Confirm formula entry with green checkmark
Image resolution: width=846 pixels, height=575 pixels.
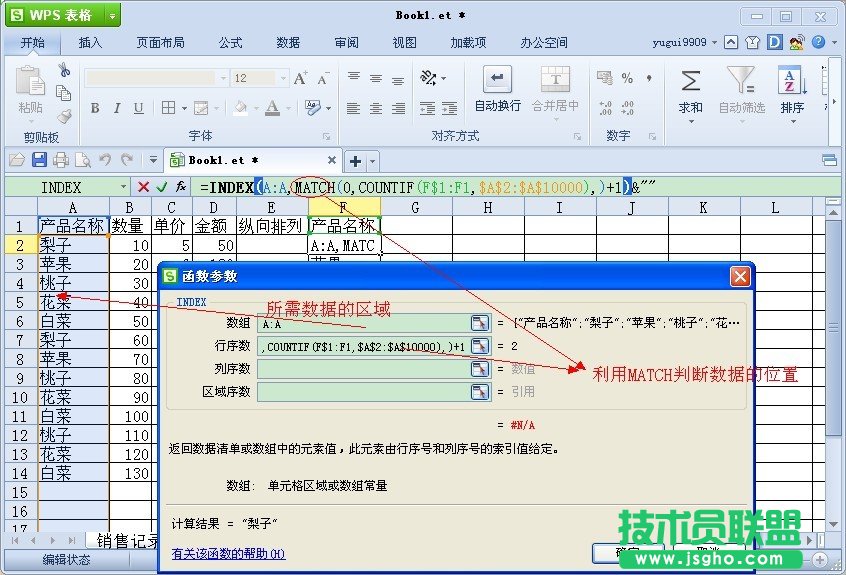[161, 187]
